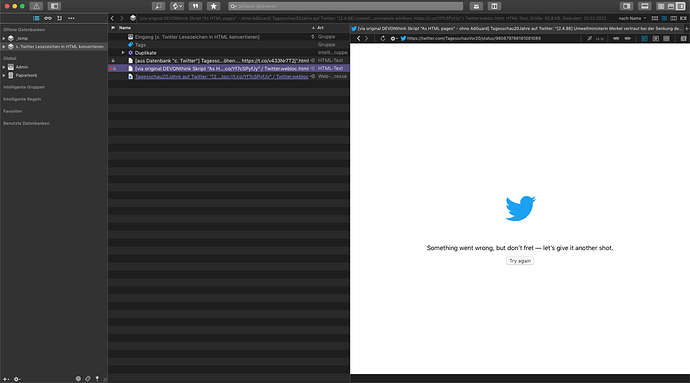Click the tag icon in sidebar footer
Image resolution: width=690 pixels, height=383 pixels.
[88, 379]
